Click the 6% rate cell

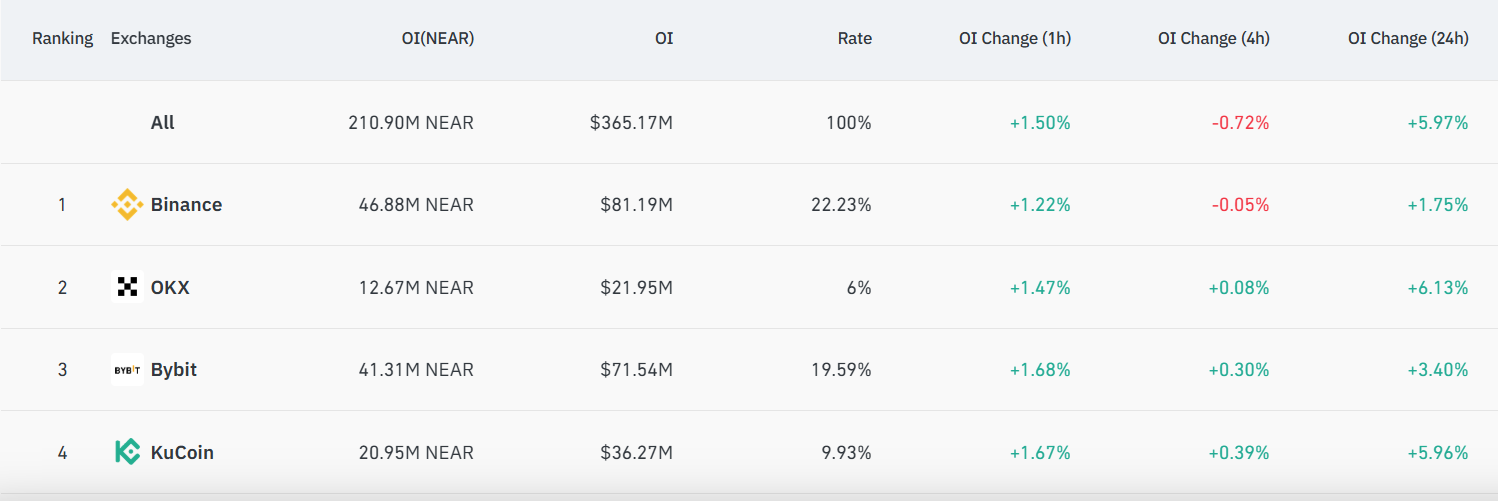pos(859,287)
